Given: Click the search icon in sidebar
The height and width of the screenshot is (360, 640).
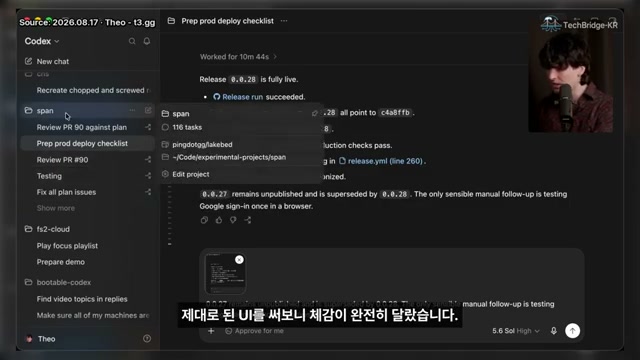Looking at the screenshot, I should pos(132,41).
